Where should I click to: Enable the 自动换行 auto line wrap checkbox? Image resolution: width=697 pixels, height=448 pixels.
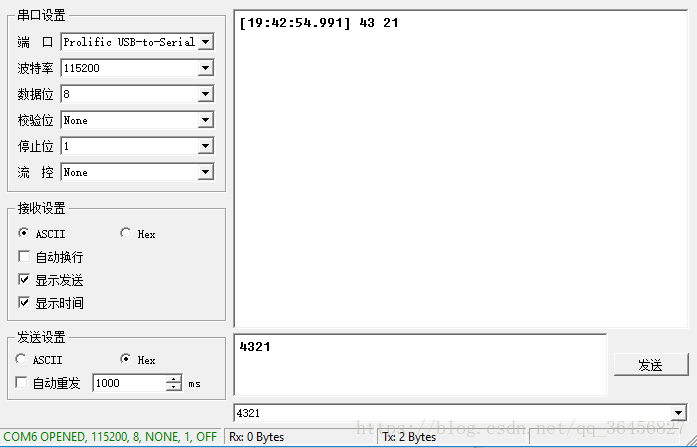pyautogui.click(x=50, y=256)
